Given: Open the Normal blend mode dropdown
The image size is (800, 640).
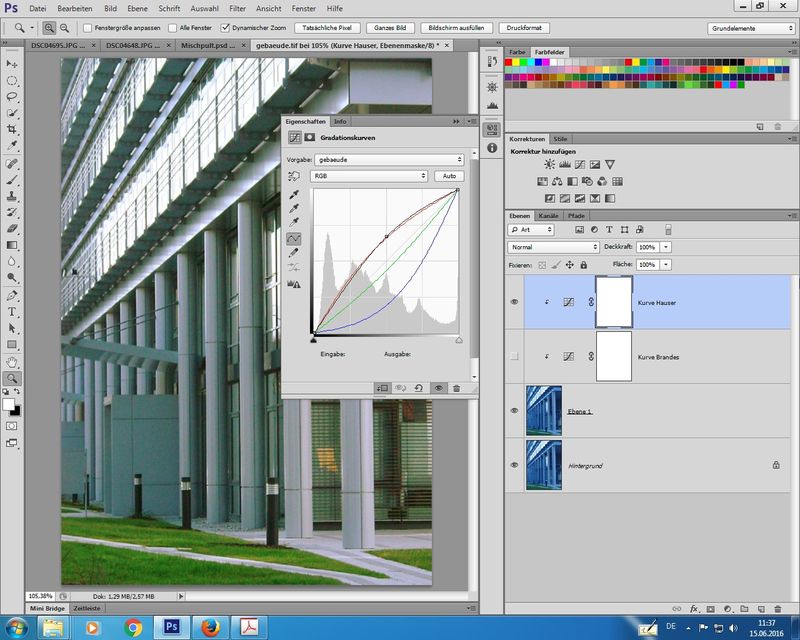Looking at the screenshot, I should (x=553, y=247).
